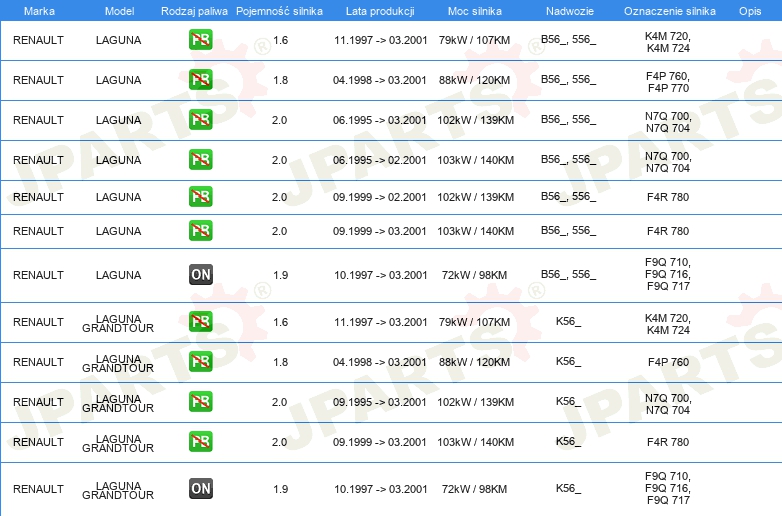The height and width of the screenshot is (516, 782).
Task: Click date 06.1995 -> 02.2001
Action: click(380, 160)
